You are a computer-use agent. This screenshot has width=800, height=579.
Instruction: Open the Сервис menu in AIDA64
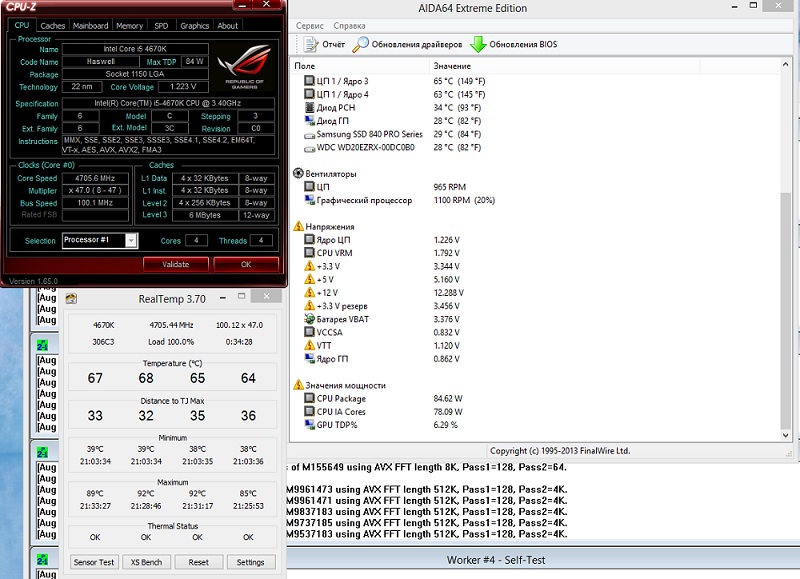pyautogui.click(x=310, y=26)
